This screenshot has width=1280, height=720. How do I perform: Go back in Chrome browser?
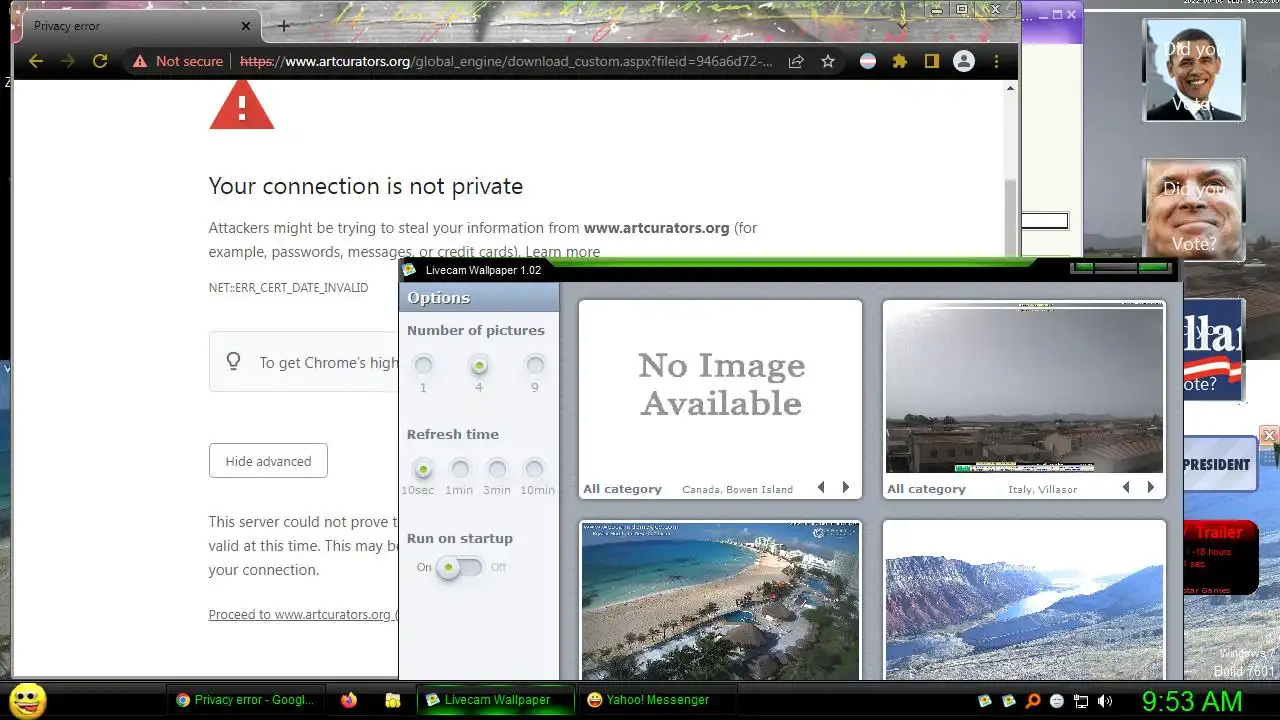click(36, 61)
